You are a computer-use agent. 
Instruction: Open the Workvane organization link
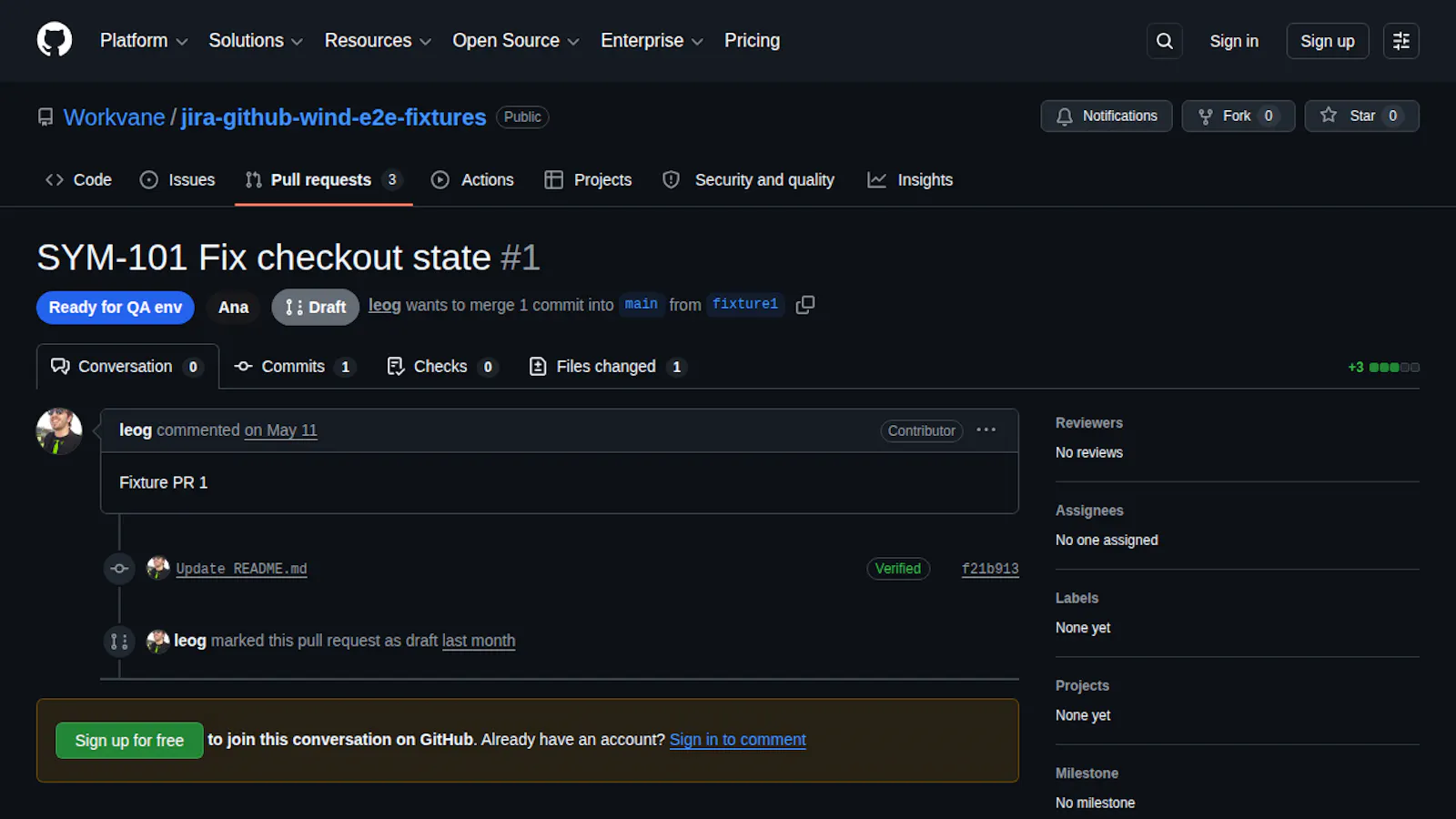tap(115, 117)
